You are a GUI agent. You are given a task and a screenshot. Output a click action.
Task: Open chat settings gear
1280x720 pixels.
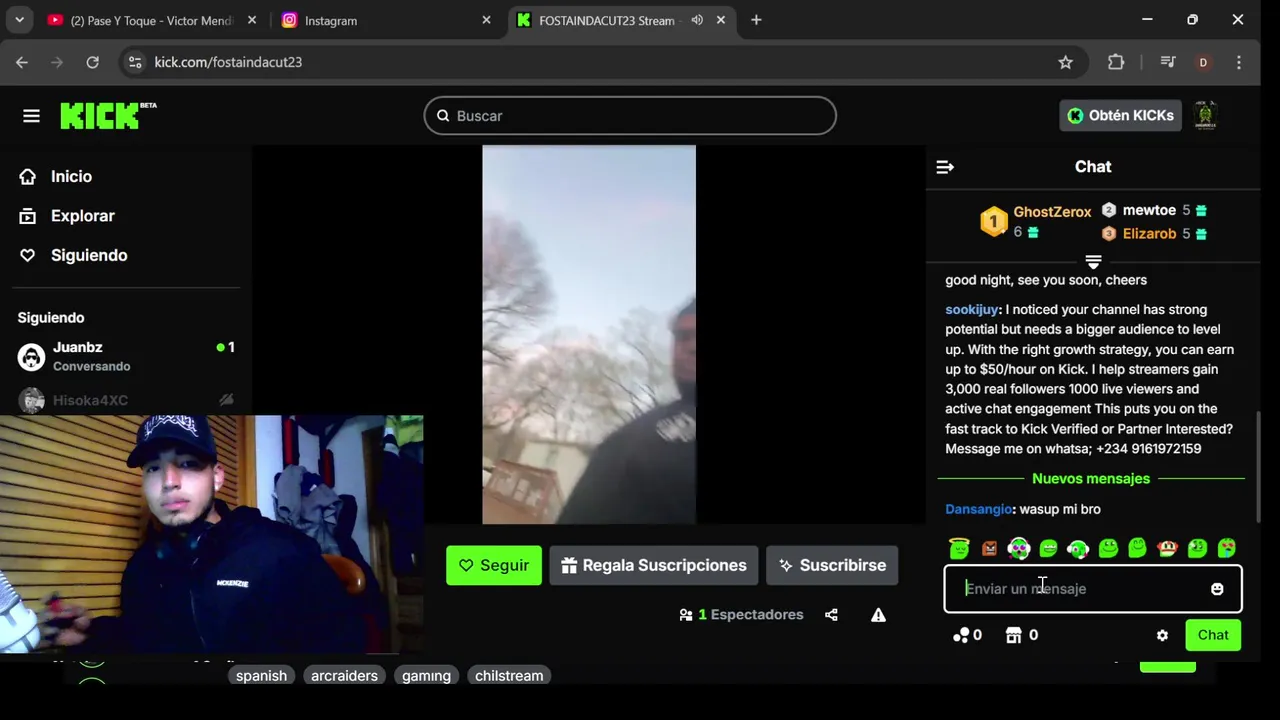[x=1162, y=635]
